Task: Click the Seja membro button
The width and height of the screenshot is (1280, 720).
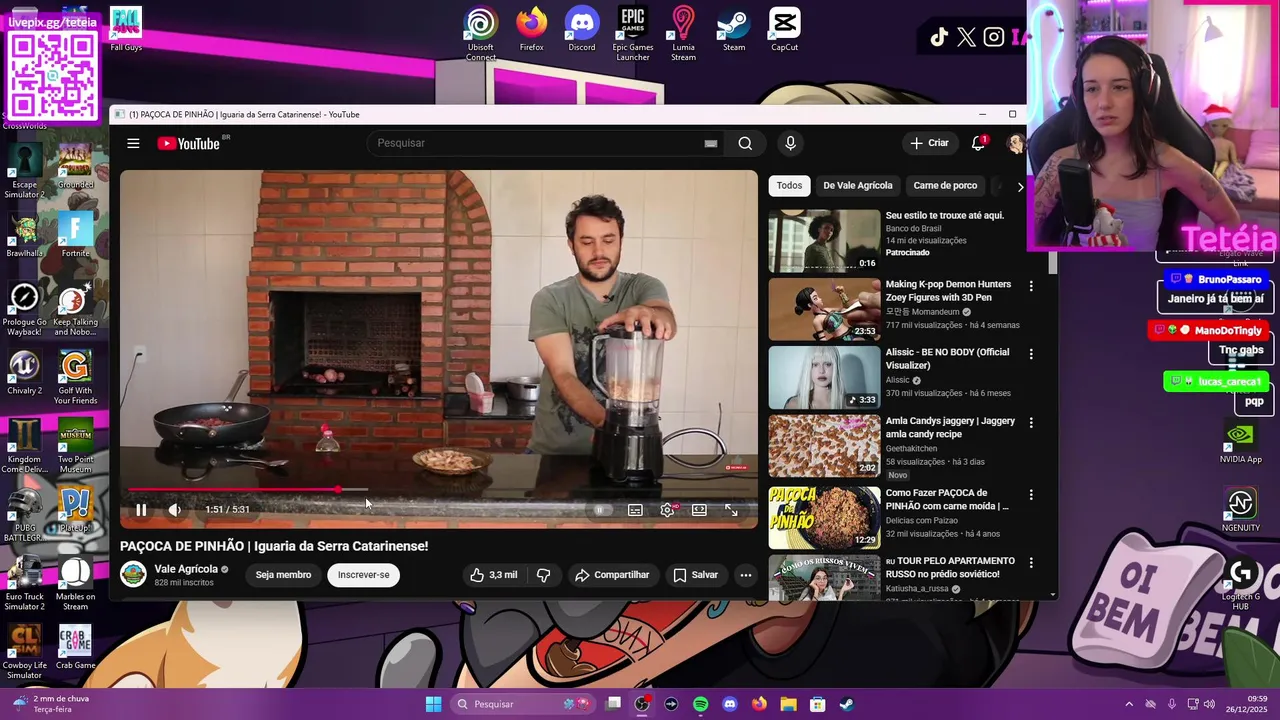Action: (283, 575)
